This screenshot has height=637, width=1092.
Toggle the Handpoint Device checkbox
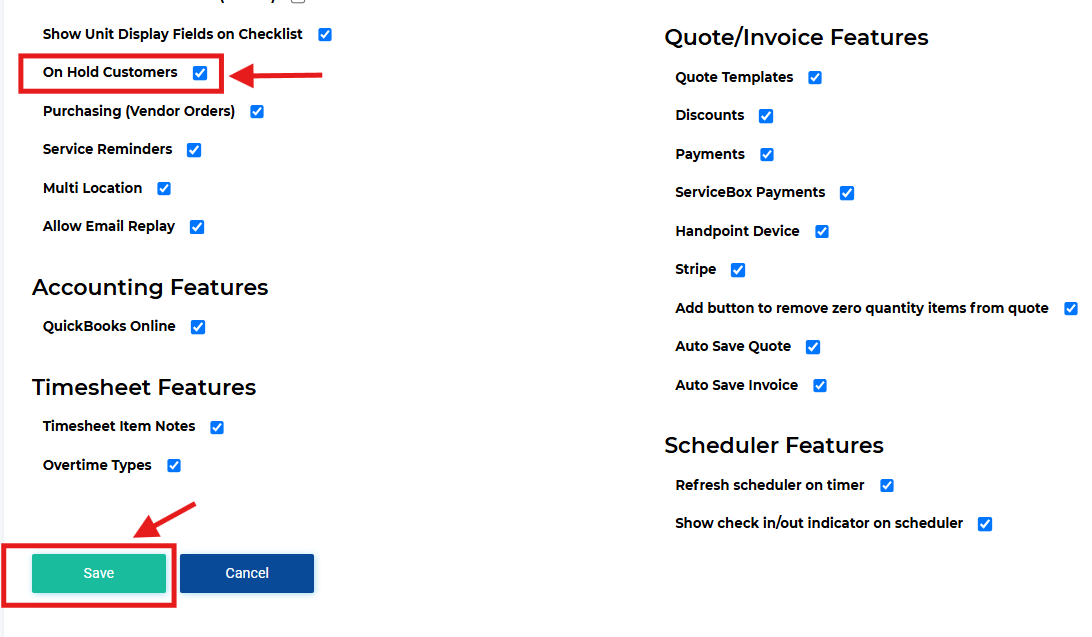tap(822, 231)
